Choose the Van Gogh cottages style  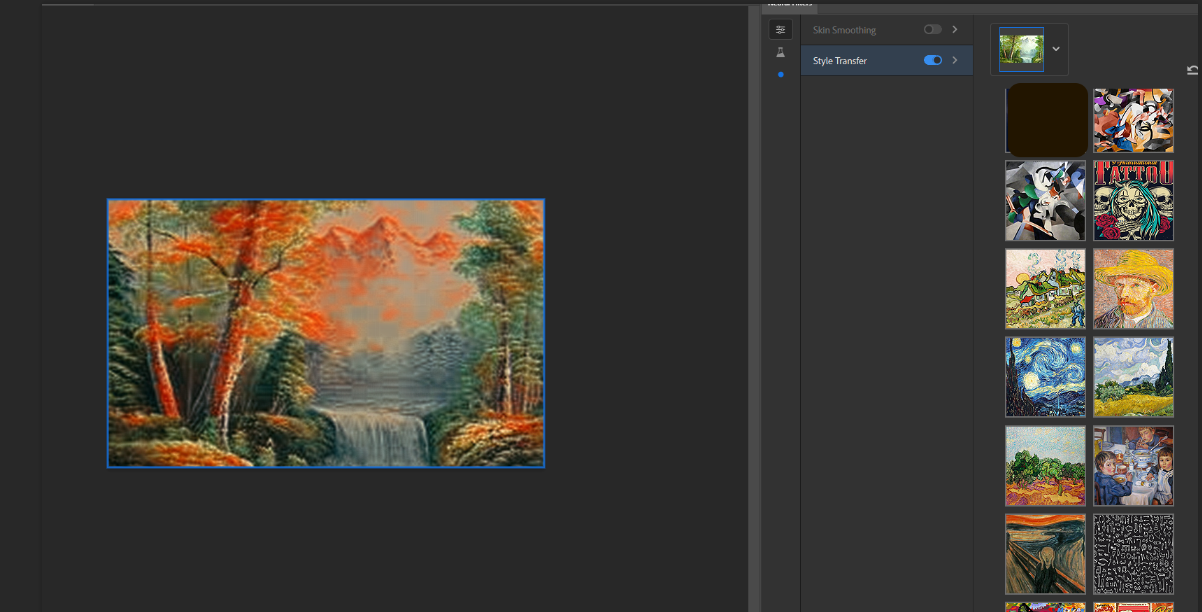click(x=1045, y=288)
